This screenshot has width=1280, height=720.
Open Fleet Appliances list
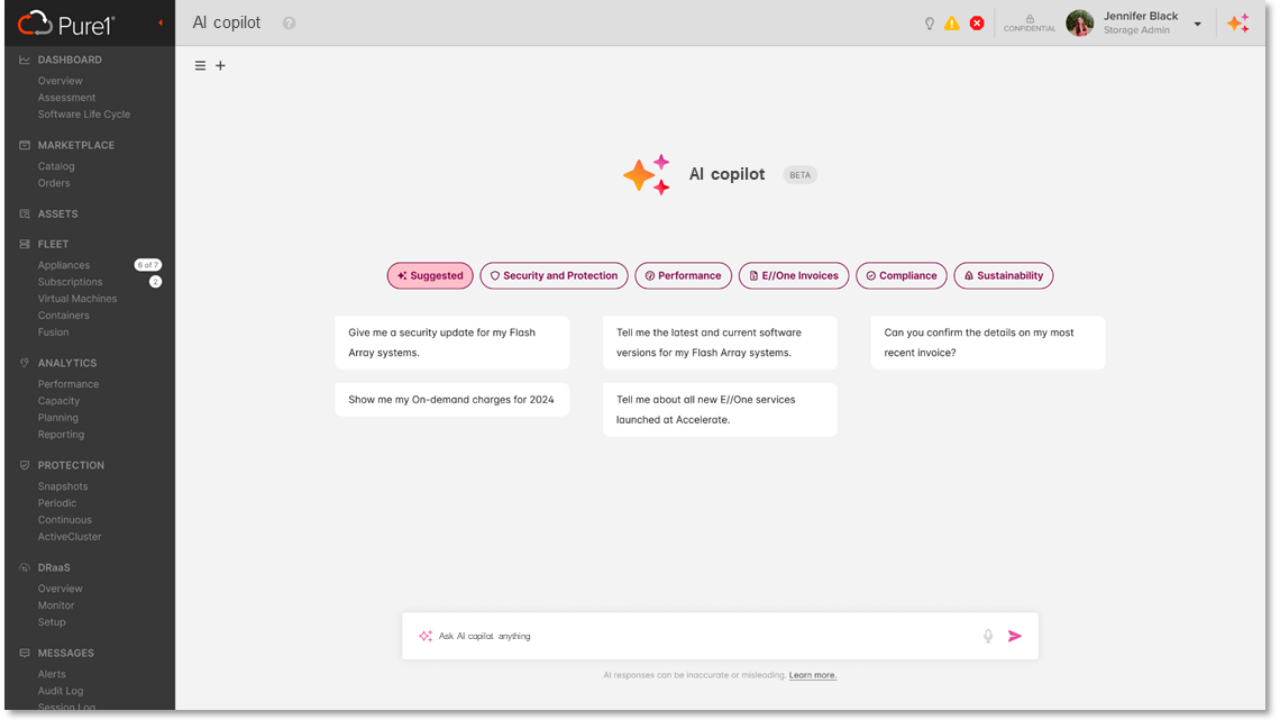point(64,266)
